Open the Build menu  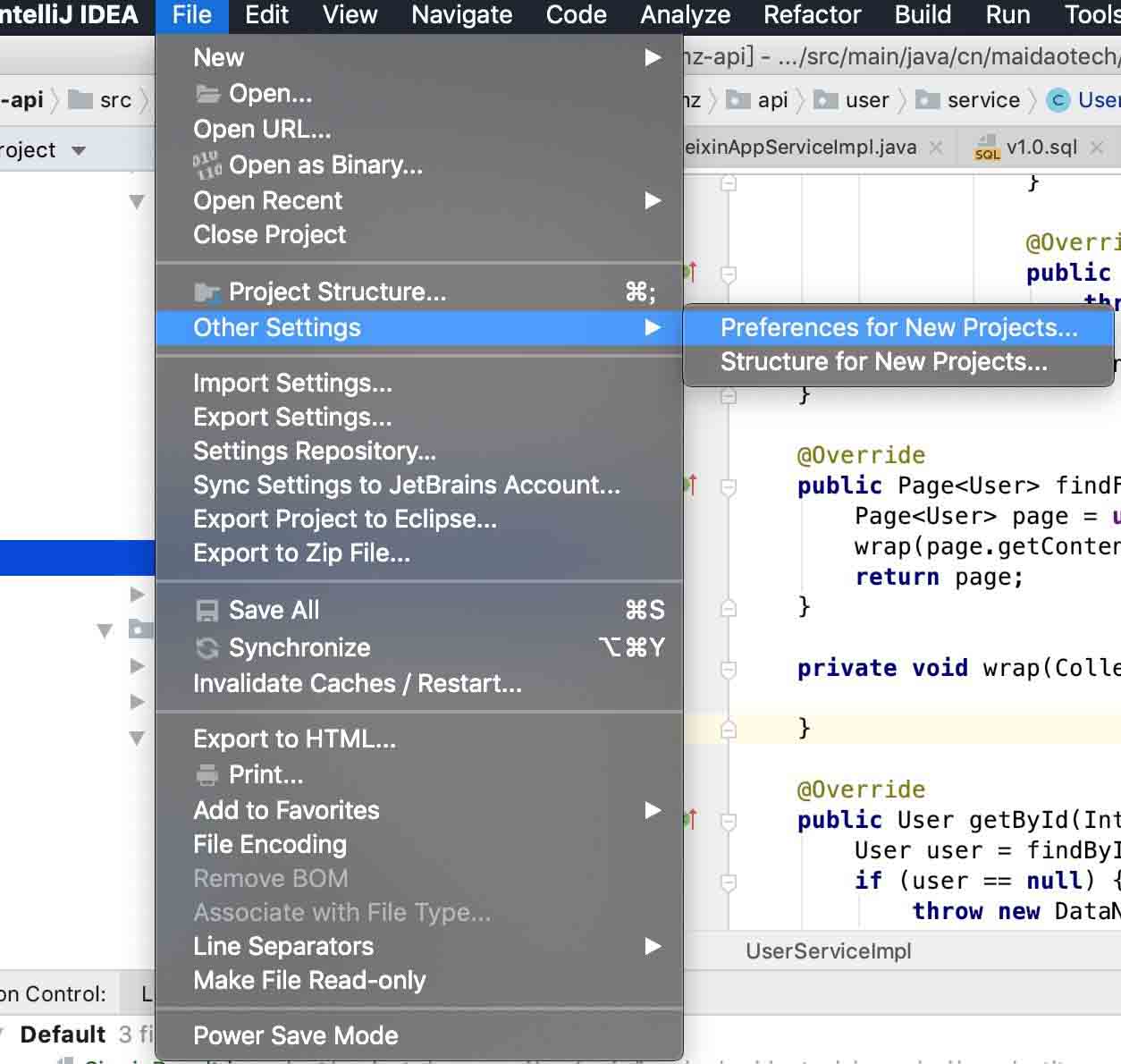923,15
